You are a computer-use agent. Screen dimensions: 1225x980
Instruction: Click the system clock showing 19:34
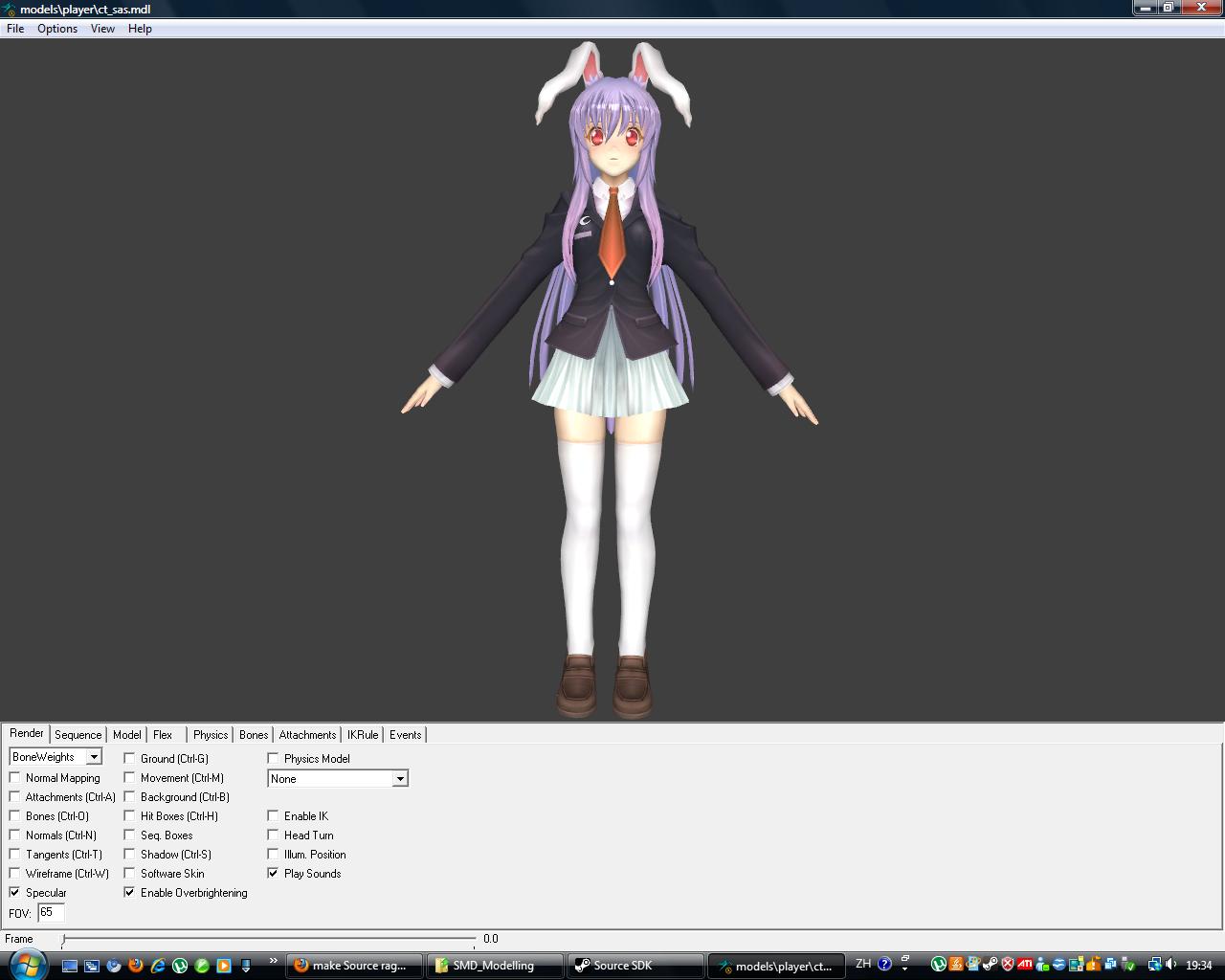(x=1199, y=965)
